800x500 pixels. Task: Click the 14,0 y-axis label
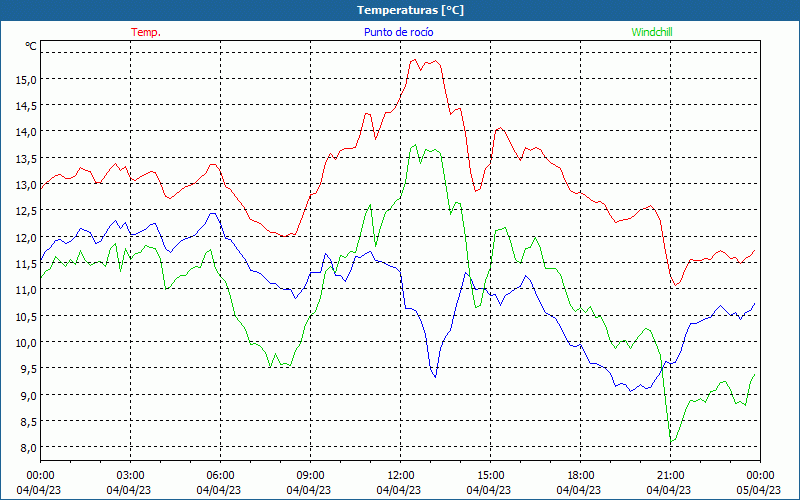26,132
